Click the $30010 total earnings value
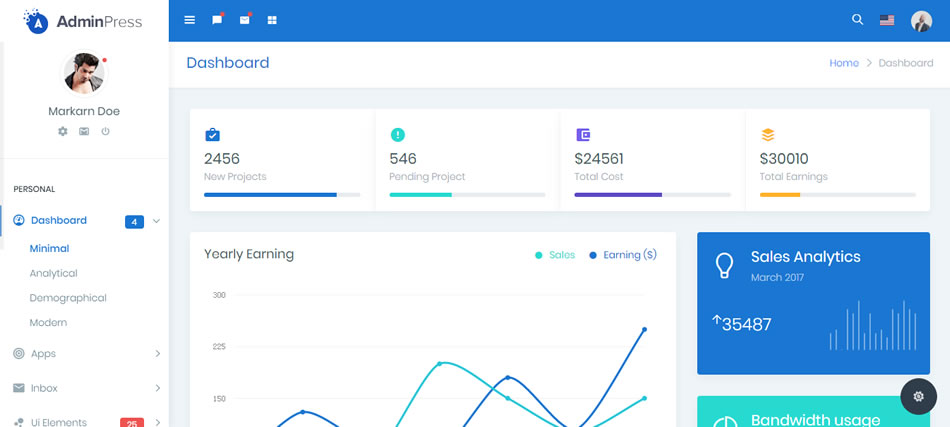 784,159
